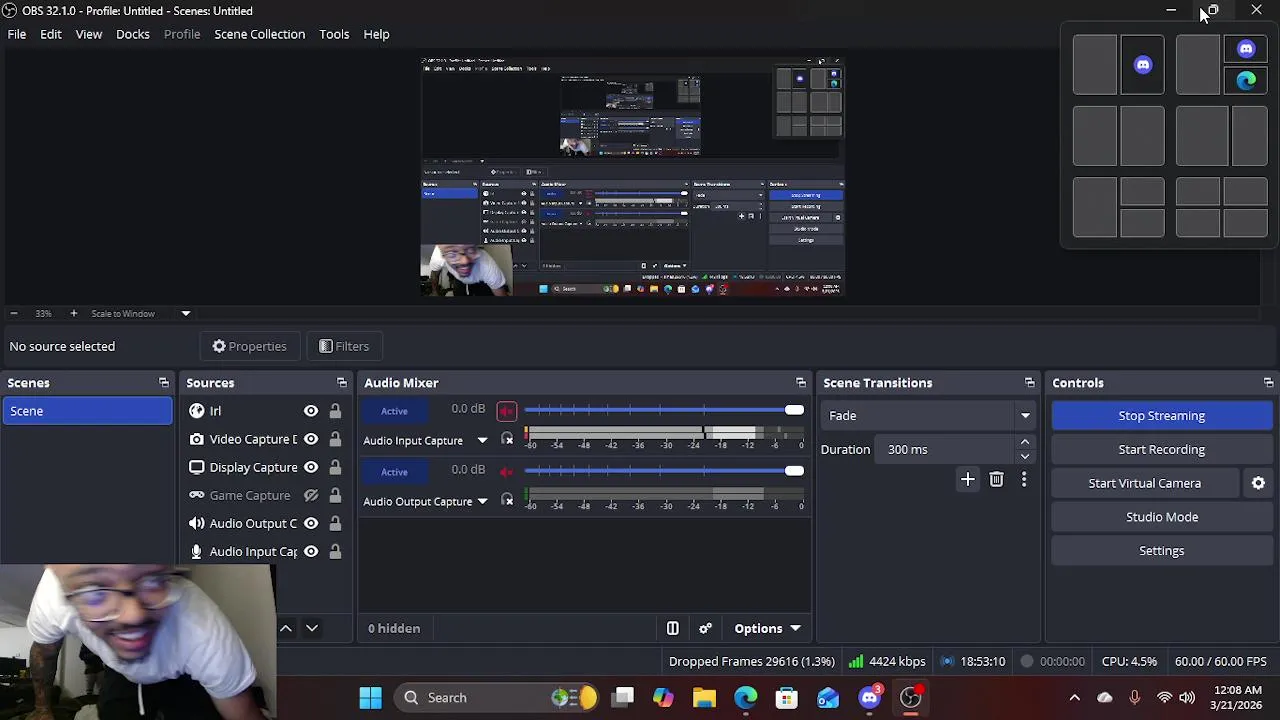Screen dimensions: 1280x720
Task: Open the File menu
Action: click(17, 34)
